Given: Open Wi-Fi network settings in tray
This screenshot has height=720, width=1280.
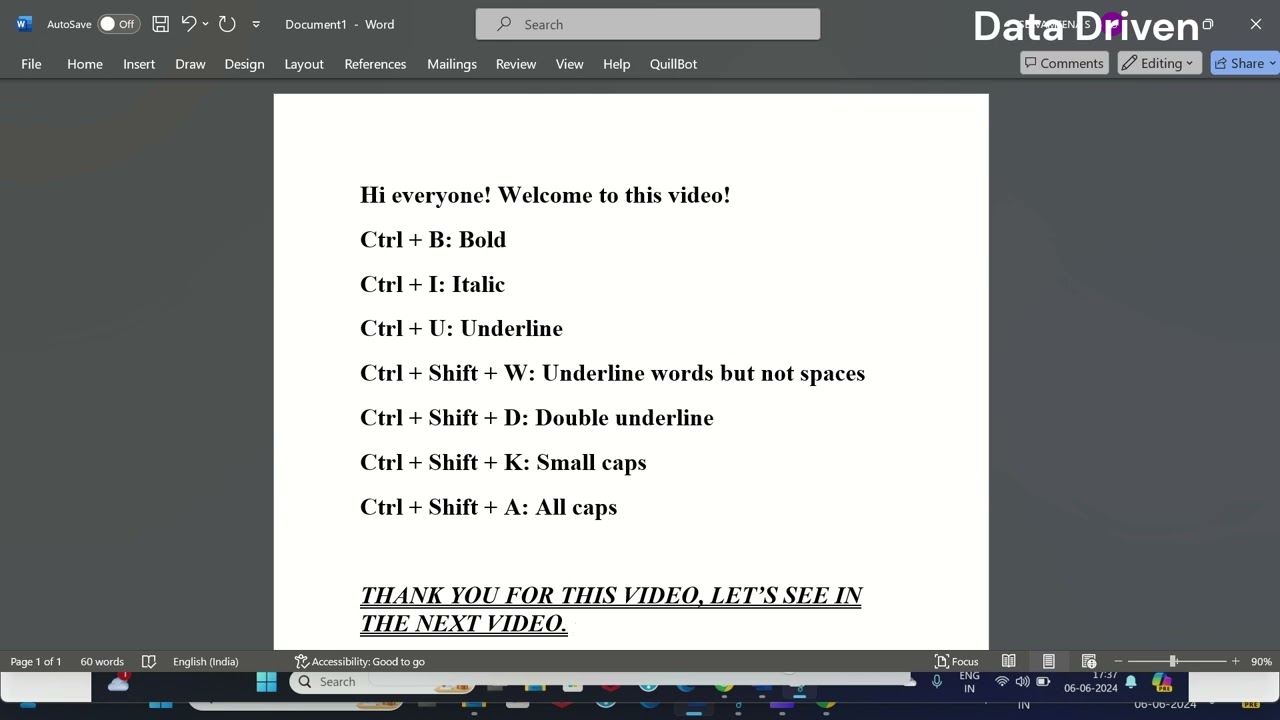Looking at the screenshot, I should (x=1001, y=682).
